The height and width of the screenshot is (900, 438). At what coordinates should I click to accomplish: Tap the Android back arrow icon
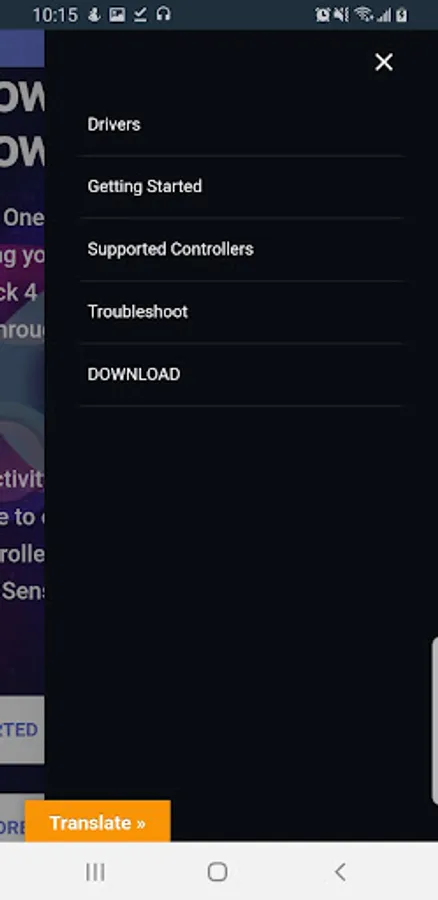click(x=340, y=872)
